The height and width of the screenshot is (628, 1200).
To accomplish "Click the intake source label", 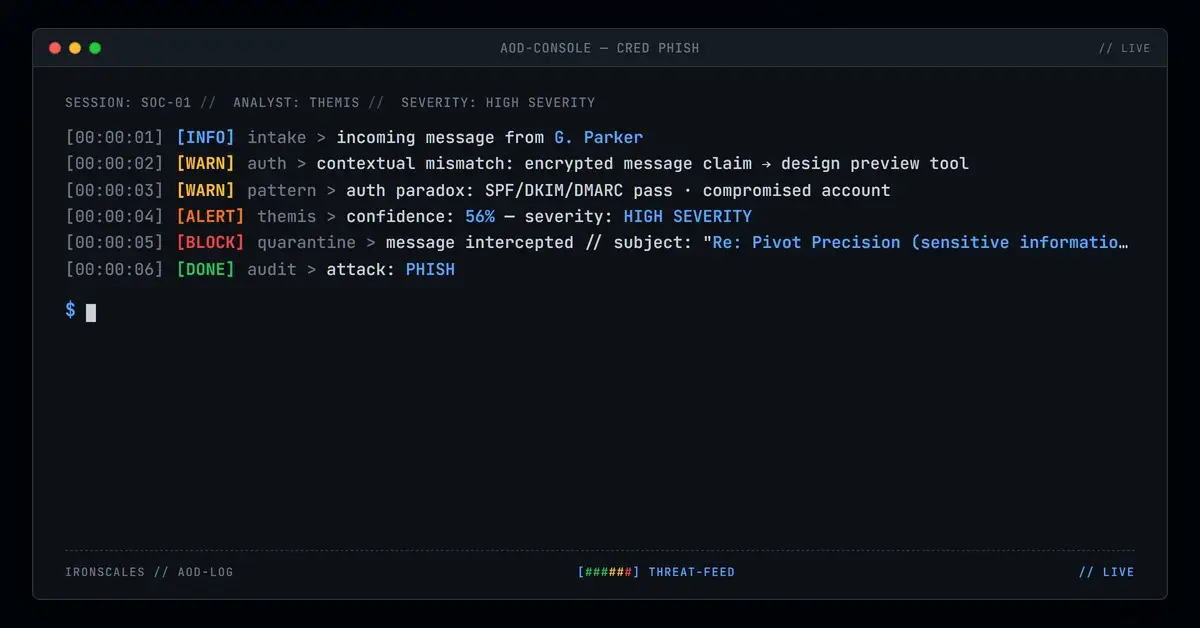I will coord(276,138).
